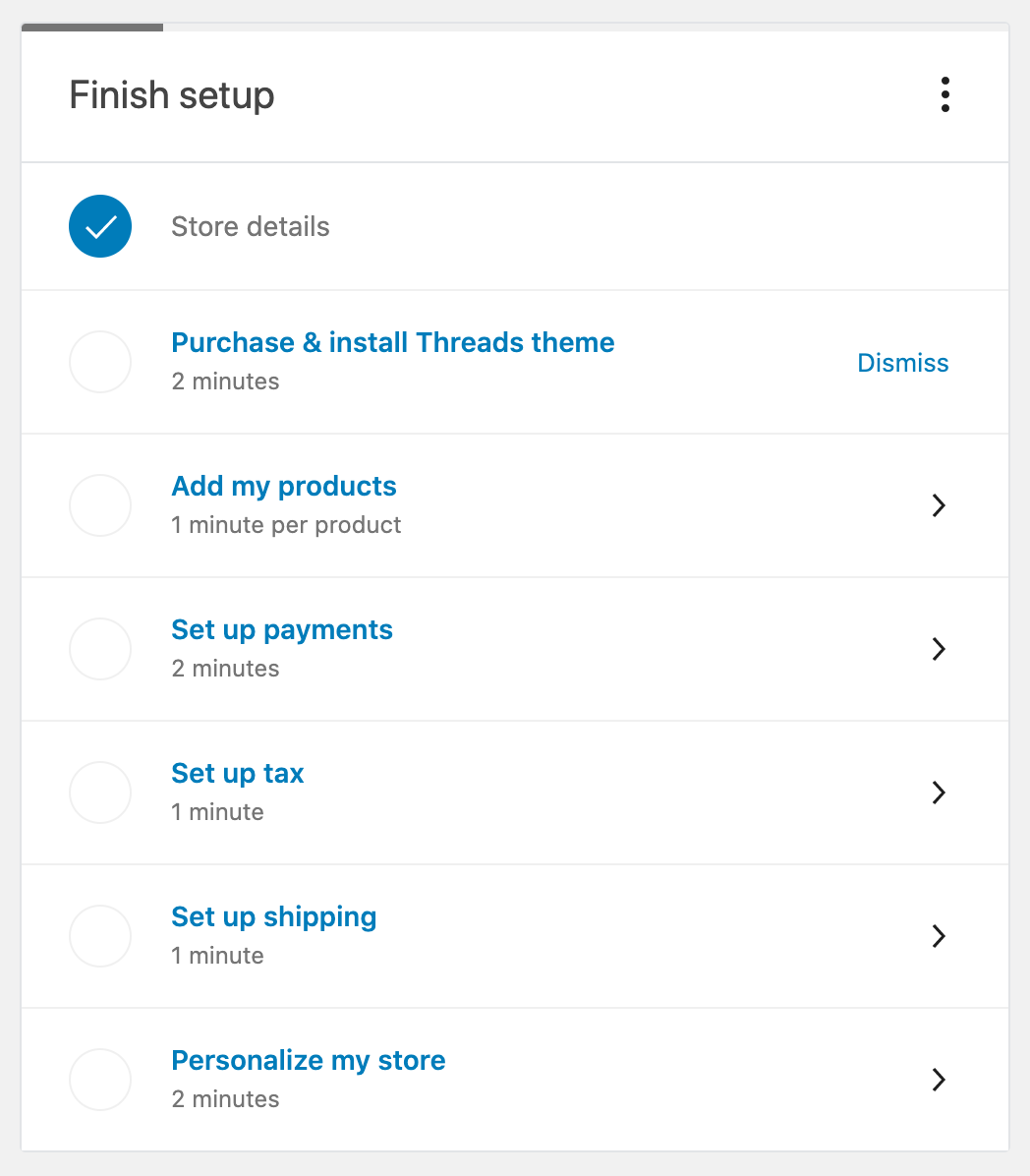Toggle the Set up payments circle

point(100,649)
